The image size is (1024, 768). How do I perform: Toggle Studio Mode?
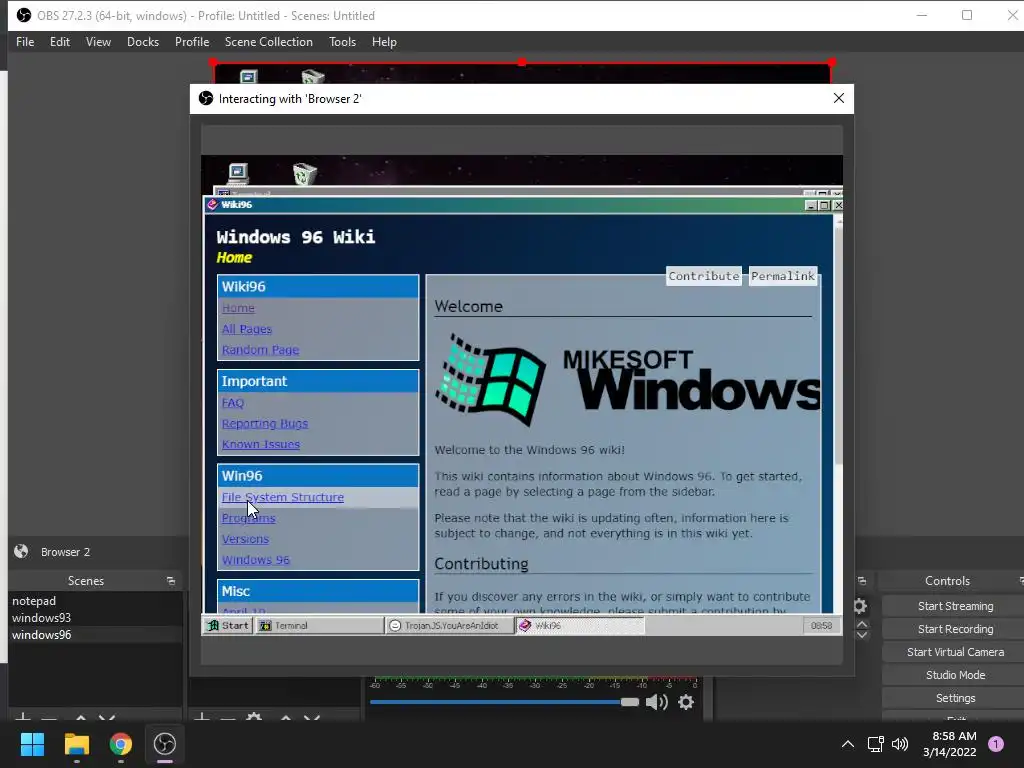(955, 675)
